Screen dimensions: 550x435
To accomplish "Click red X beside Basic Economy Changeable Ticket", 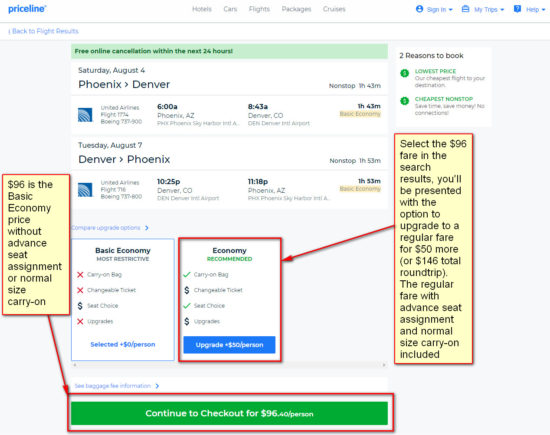I will (x=80, y=290).
